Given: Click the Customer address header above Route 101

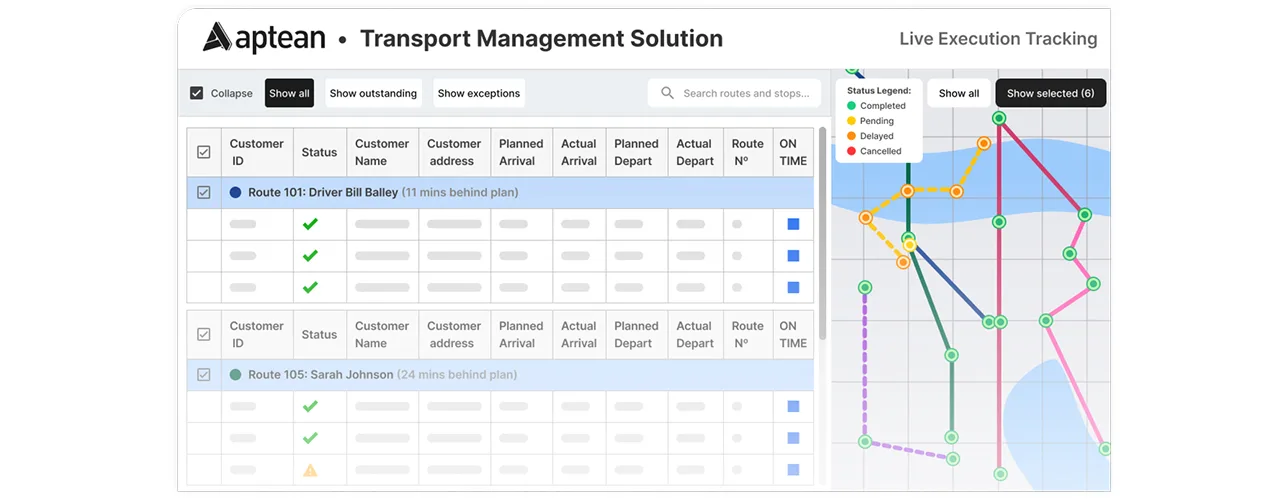Looking at the screenshot, I should 454,152.
